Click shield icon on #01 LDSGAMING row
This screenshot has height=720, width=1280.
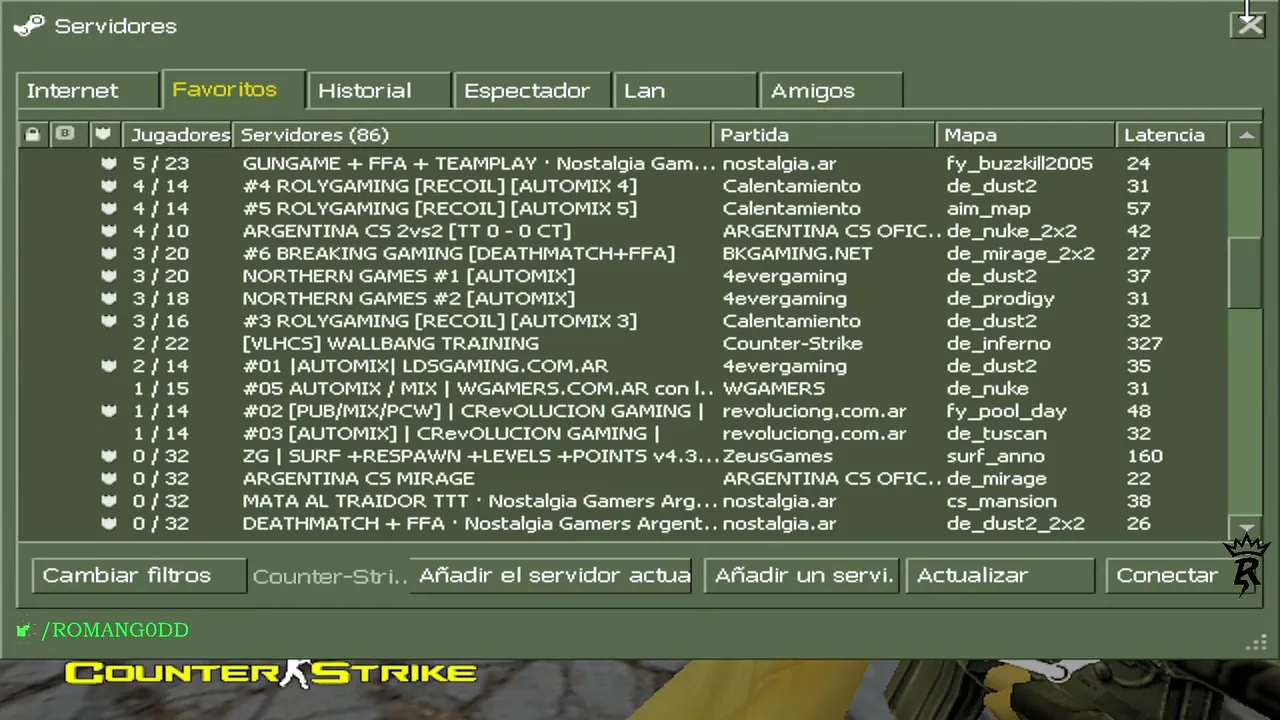108,366
